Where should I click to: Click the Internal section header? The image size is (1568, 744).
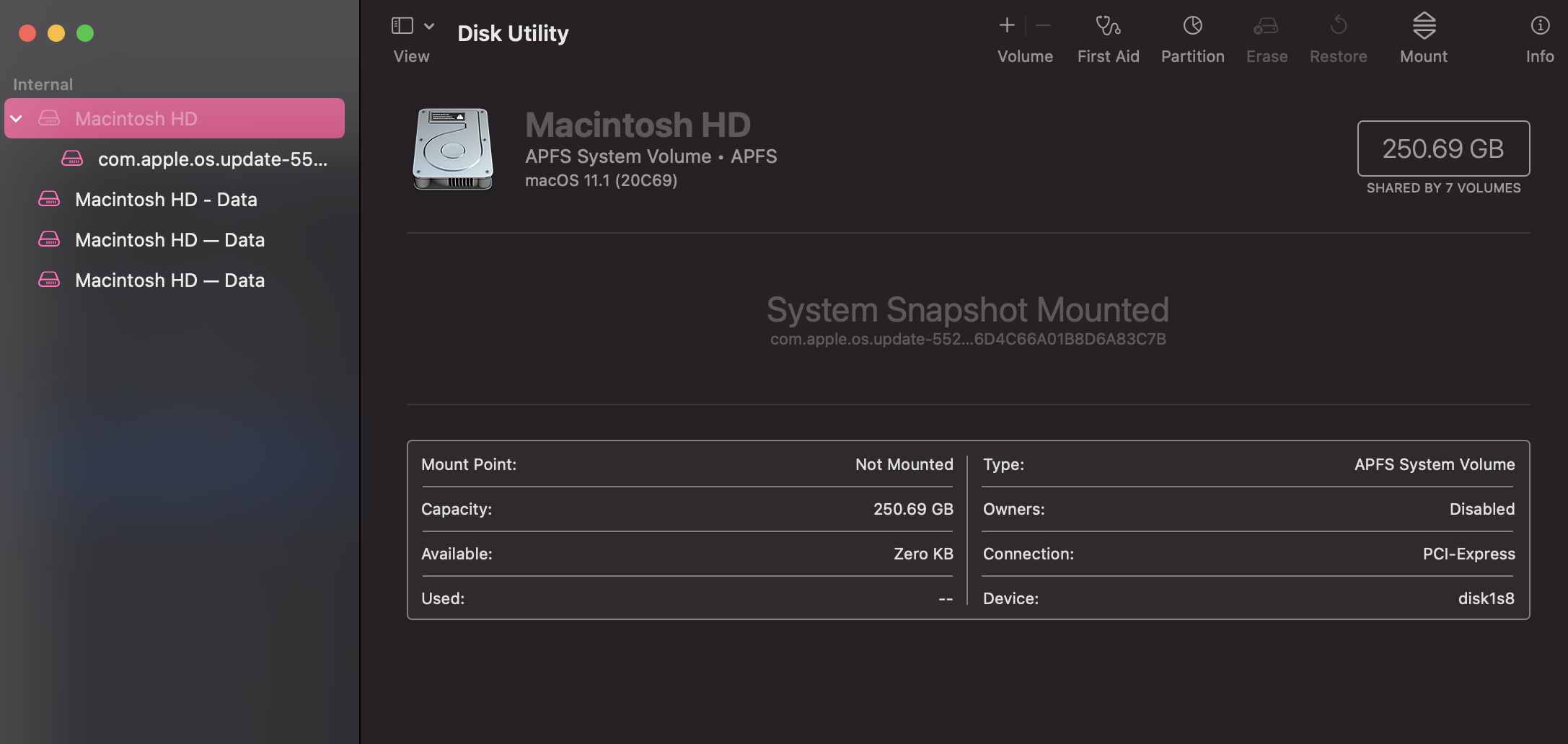click(42, 84)
